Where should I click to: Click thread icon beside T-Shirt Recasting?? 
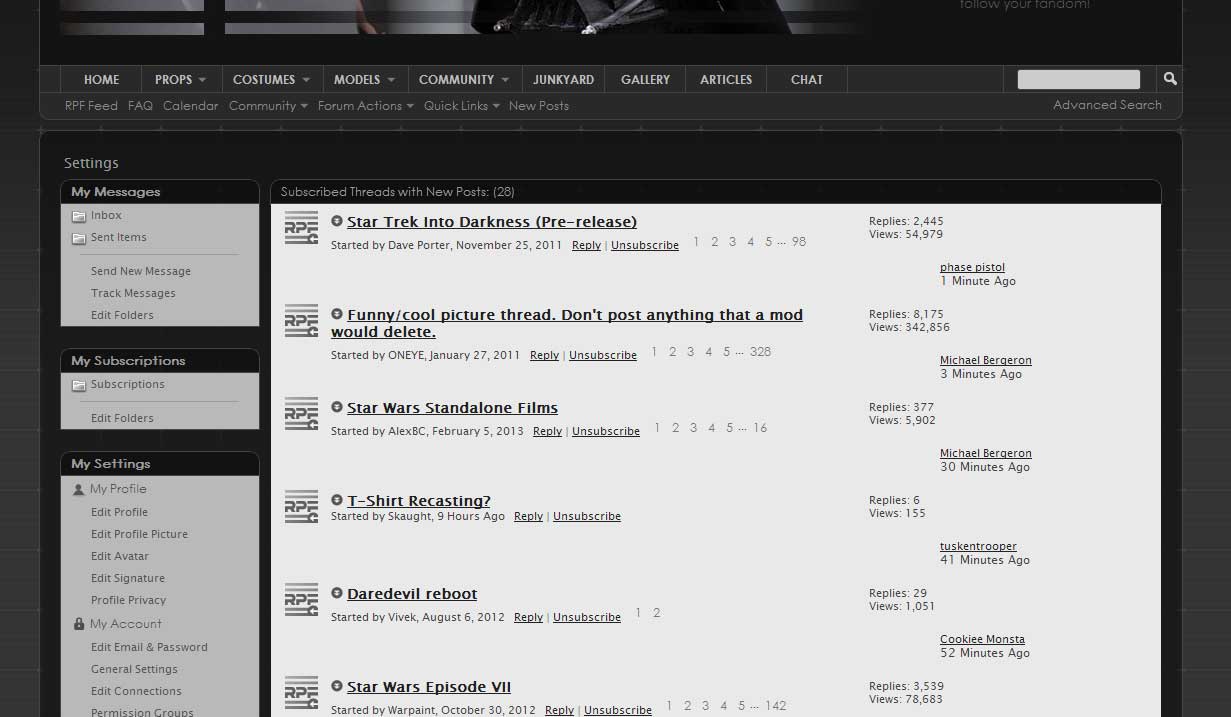coord(302,507)
